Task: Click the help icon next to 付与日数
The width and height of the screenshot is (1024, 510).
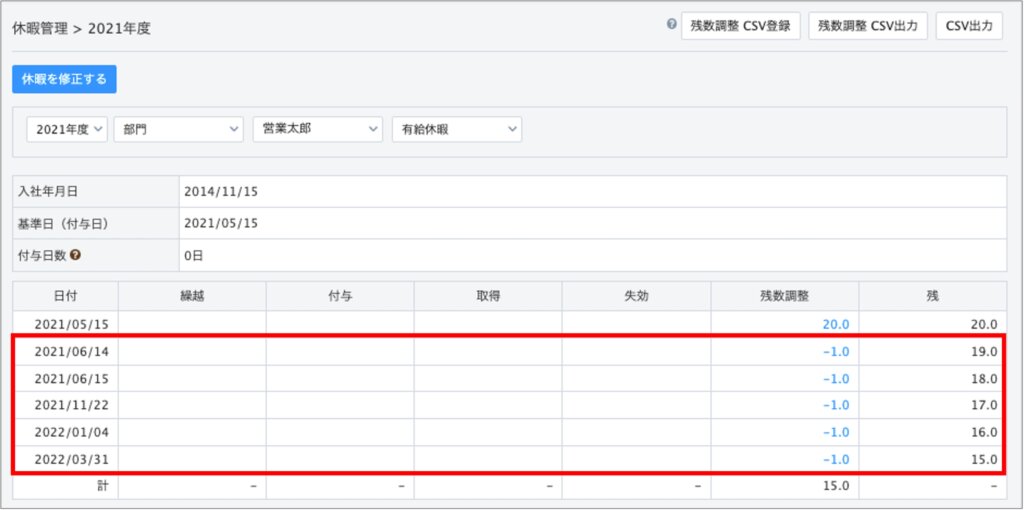Action: click(x=75, y=255)
